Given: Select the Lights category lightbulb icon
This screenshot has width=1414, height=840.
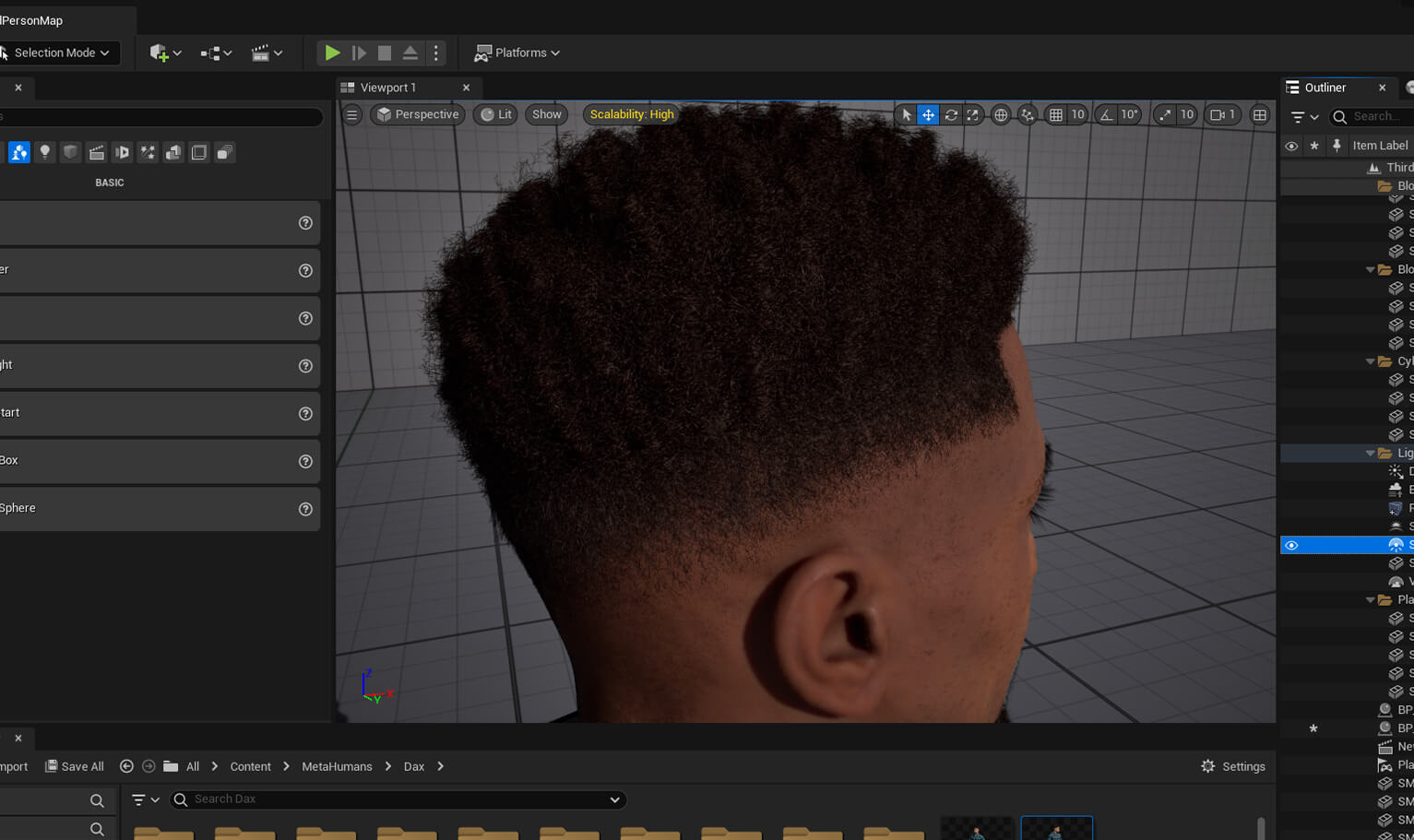Looking at the screenshot, I should pos(44,152).
